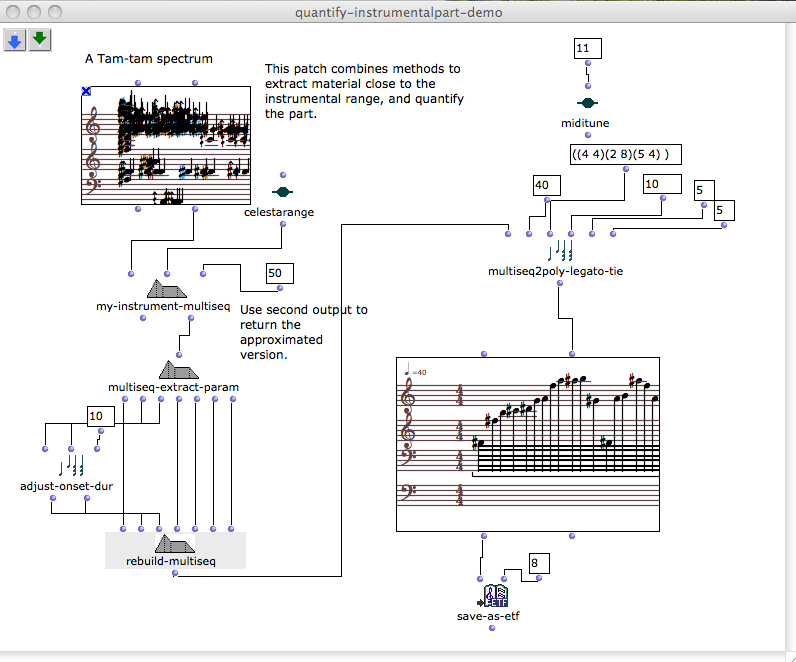The width and height of the screenshot is (796, 662).
Task: Select the miditune object icon
Action: coord(587,103)
